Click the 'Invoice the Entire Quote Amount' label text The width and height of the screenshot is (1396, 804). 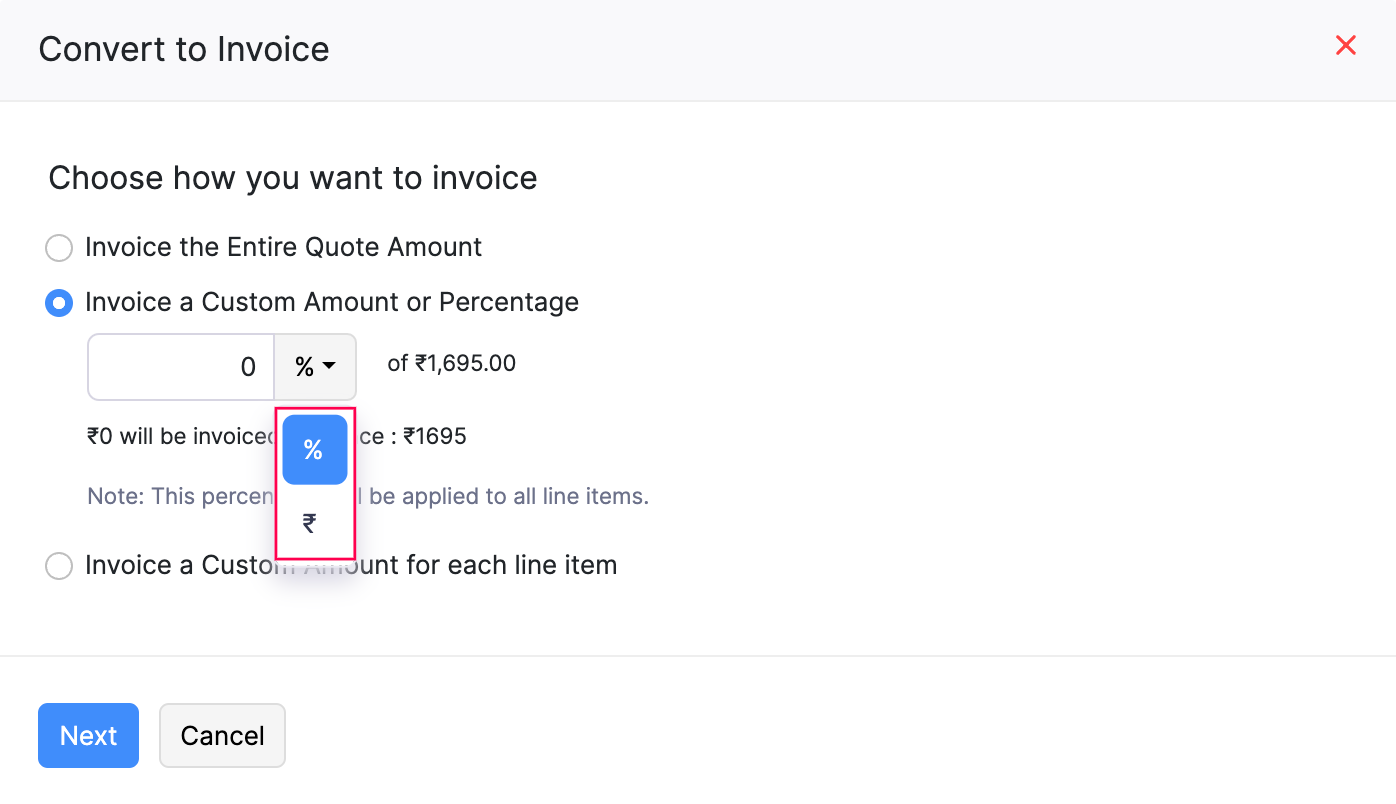283,247
